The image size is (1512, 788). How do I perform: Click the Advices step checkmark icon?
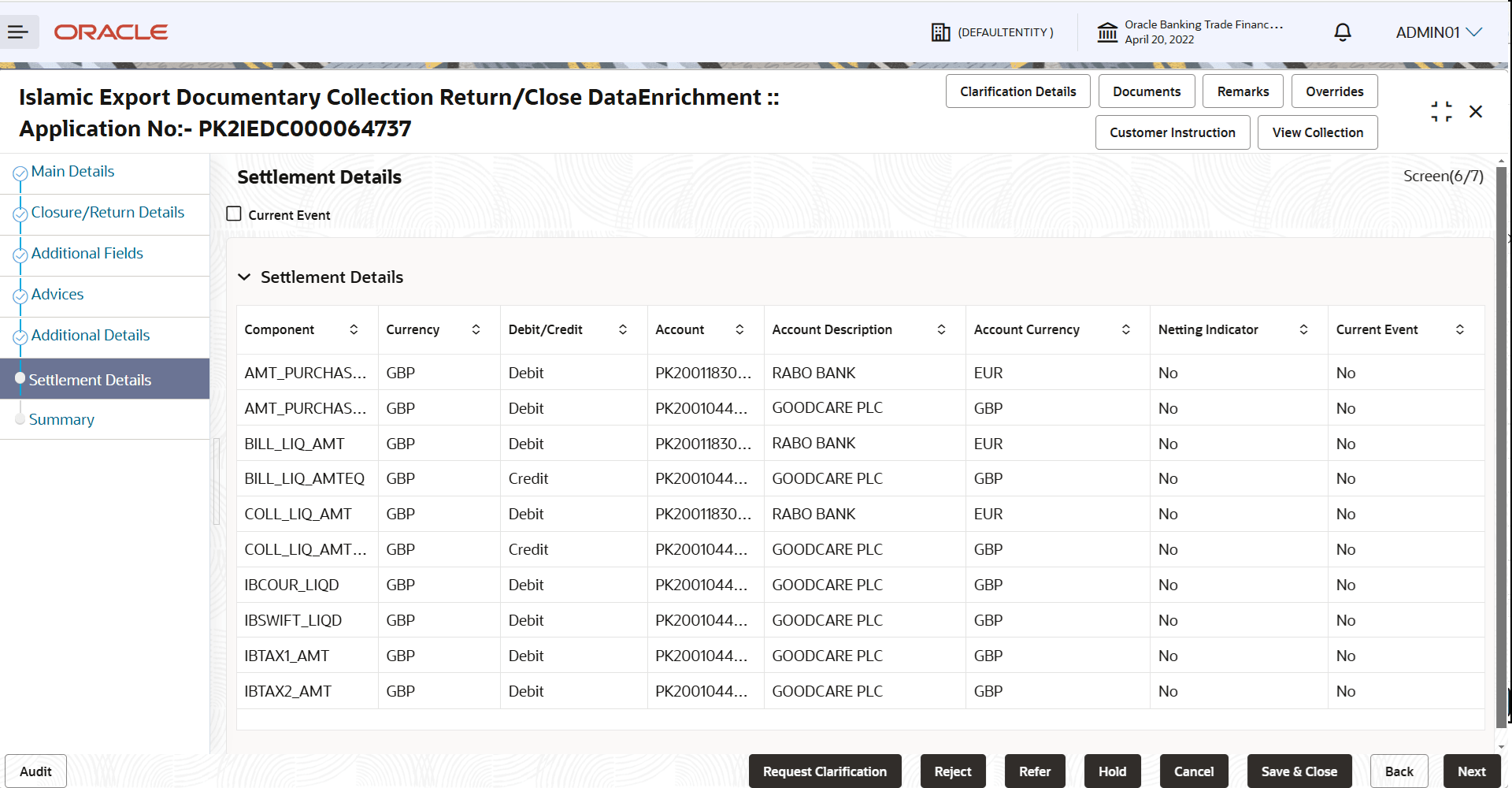(20, 296)
